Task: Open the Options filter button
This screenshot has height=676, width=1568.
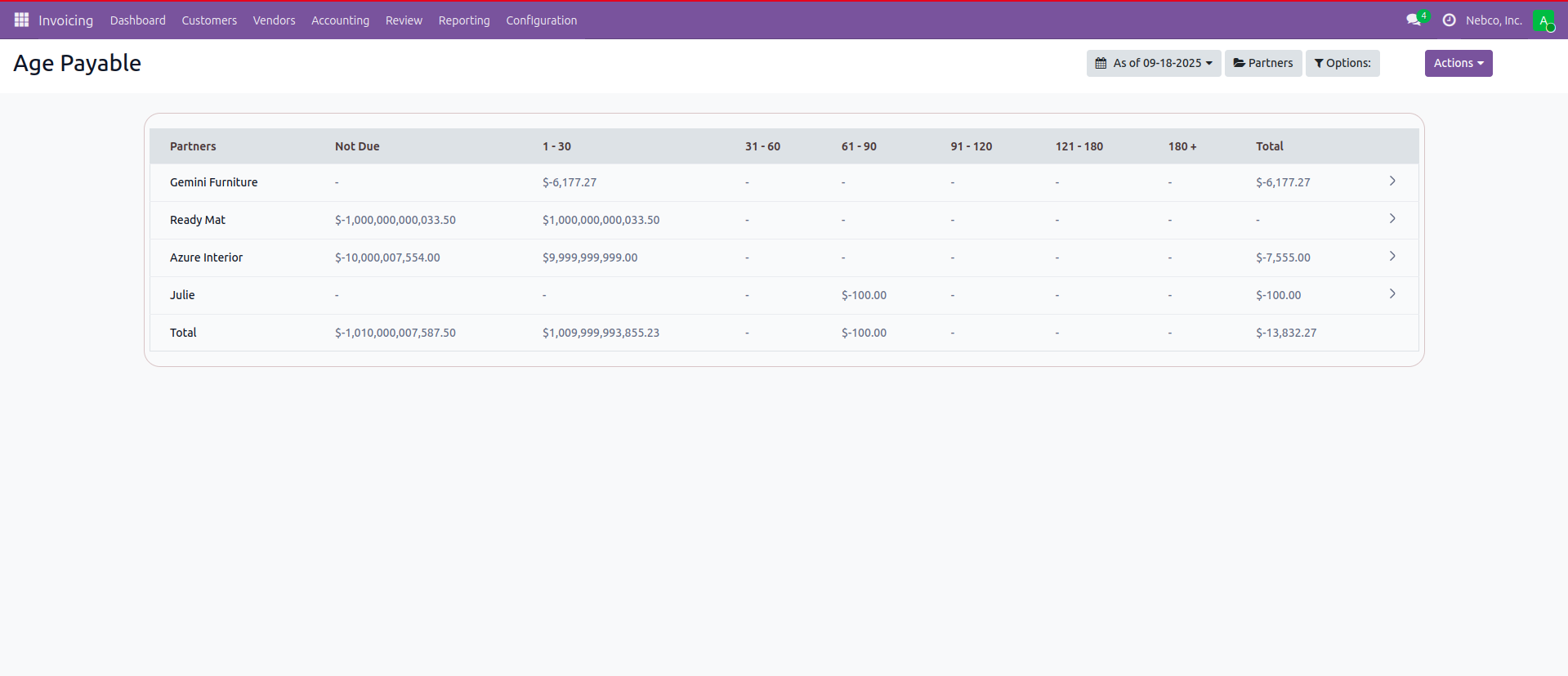Action: click(x=1342, y=63)
